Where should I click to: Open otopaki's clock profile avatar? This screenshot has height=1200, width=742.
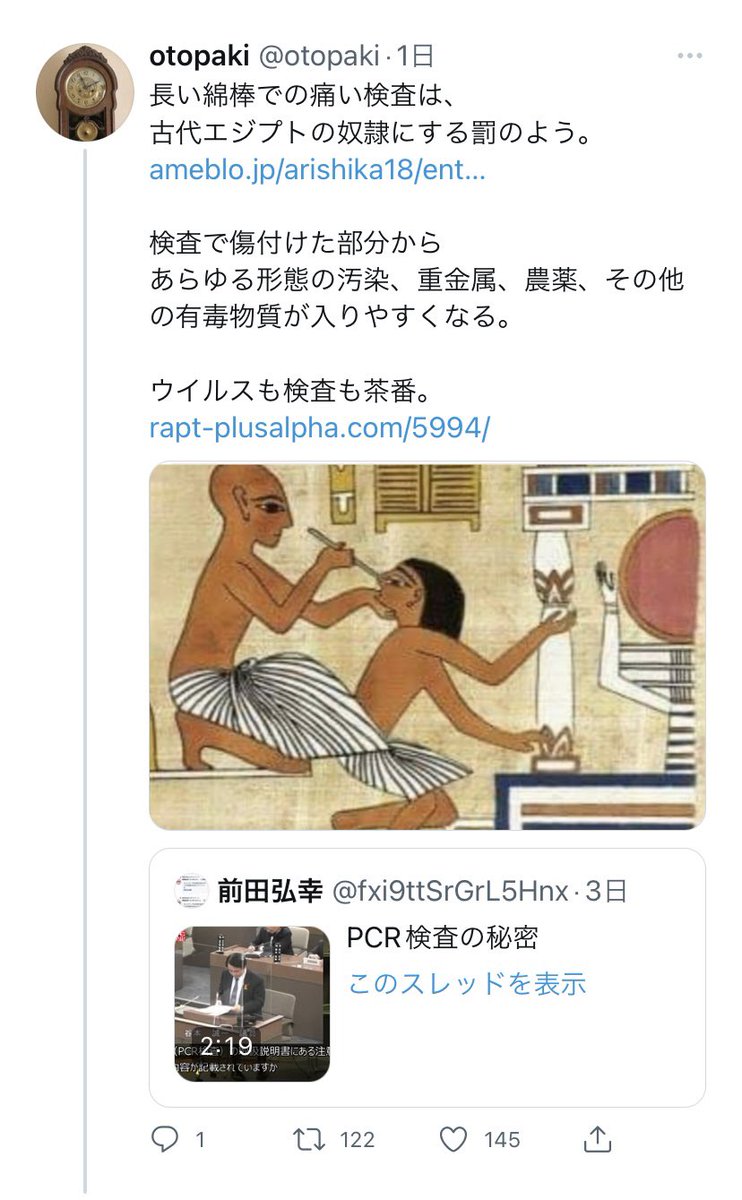tap(85, 92)
